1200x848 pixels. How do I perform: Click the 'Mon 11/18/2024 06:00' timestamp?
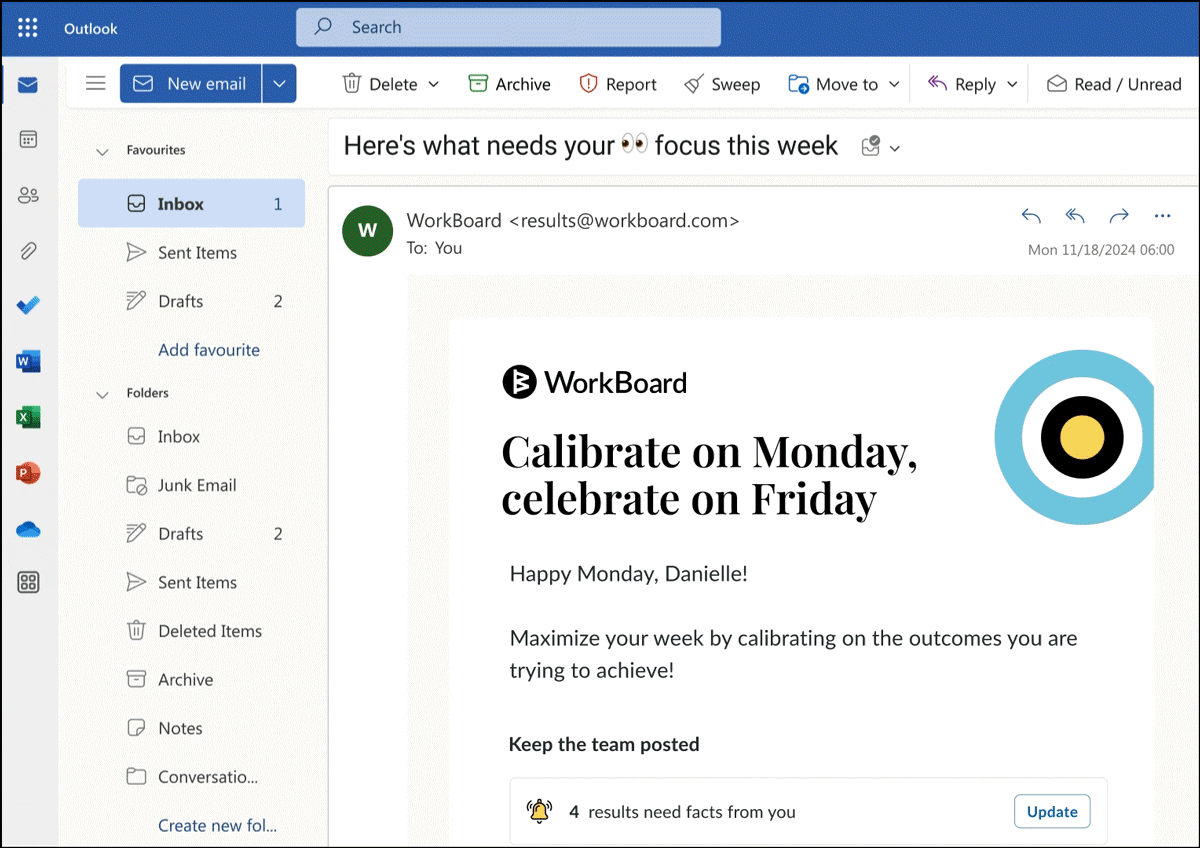1101,250
